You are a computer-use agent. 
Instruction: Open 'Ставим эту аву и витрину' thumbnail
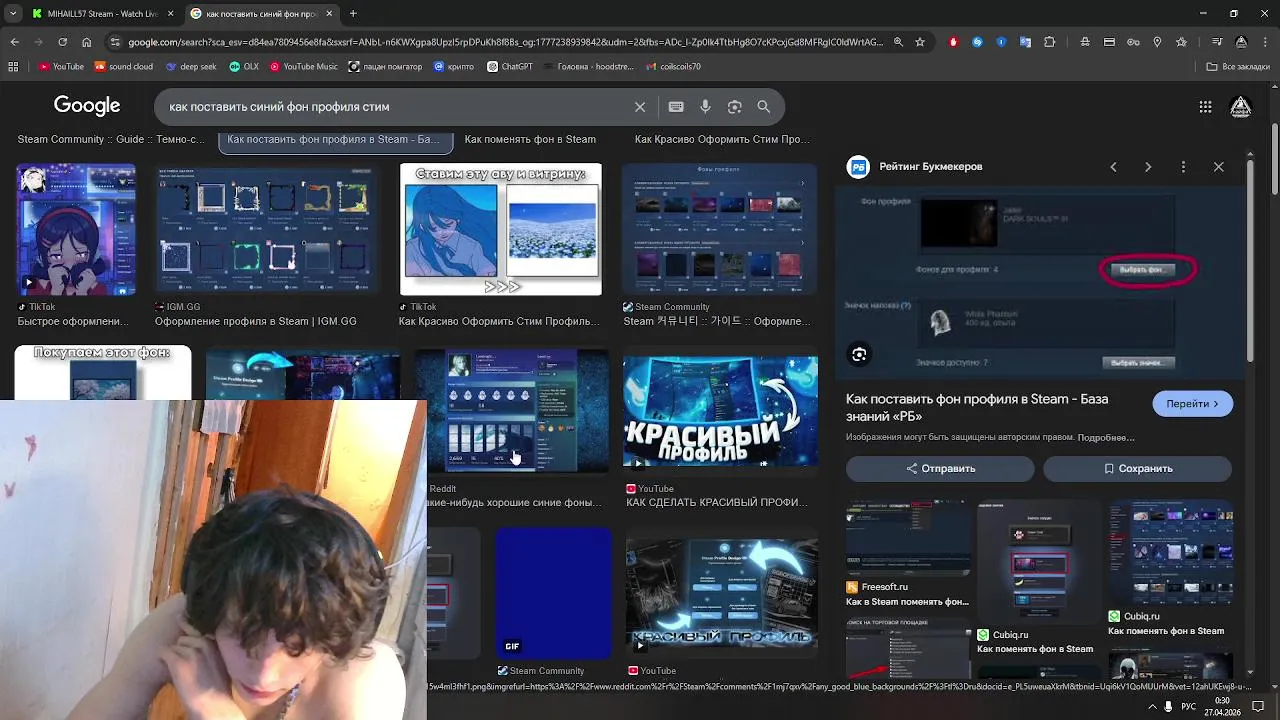501,230
